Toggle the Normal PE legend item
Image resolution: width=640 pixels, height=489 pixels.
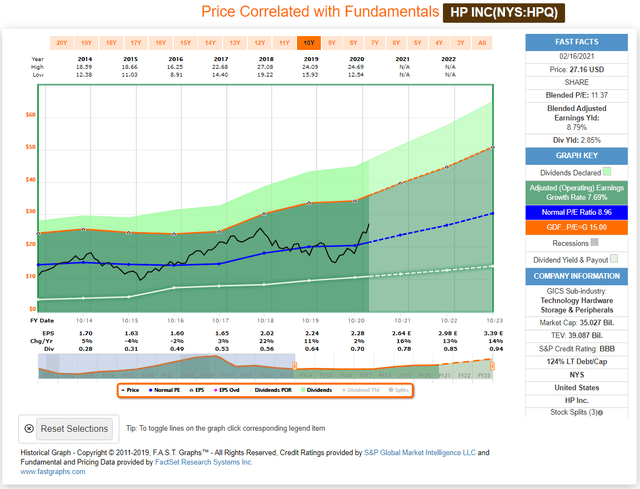coord(164,390)
